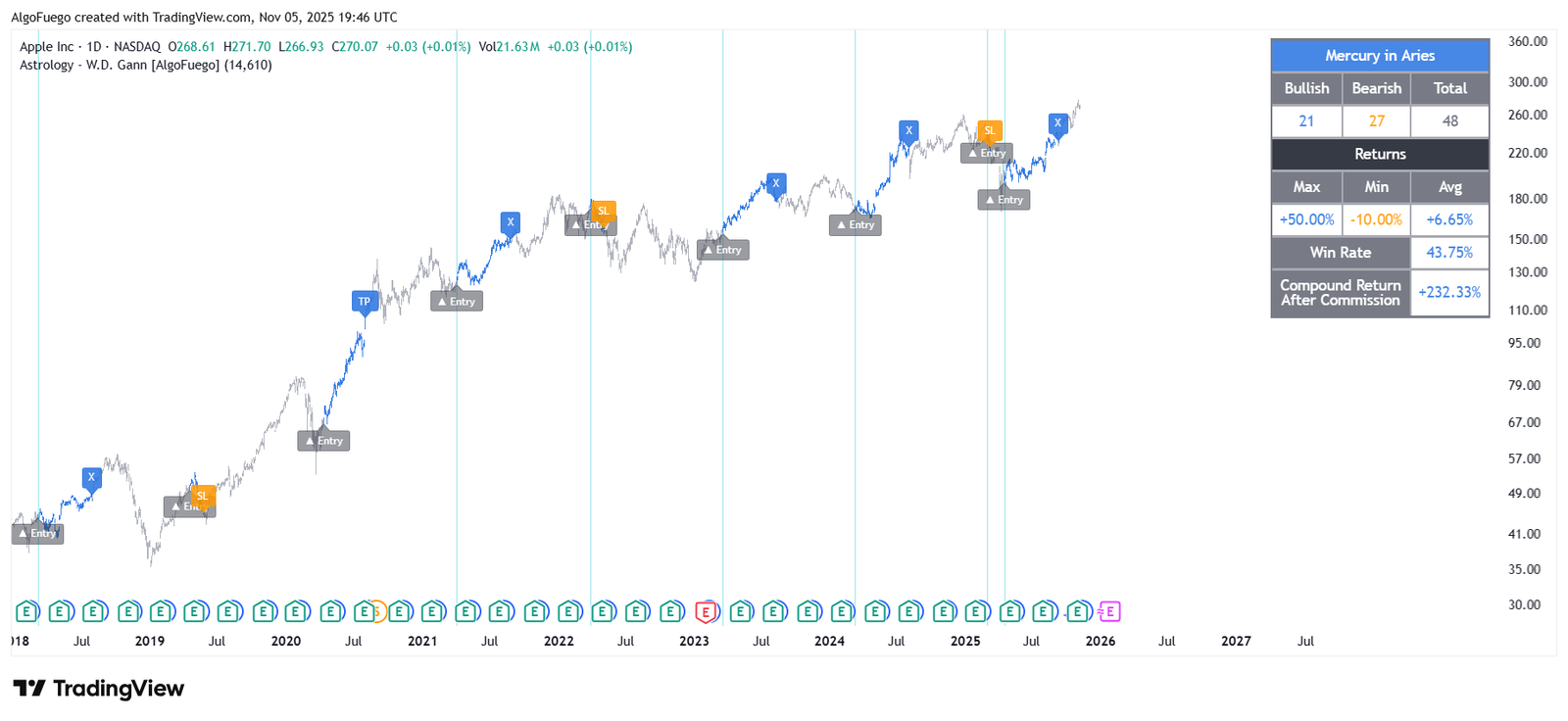Viewport: 1568px width, 721px height.
Task: Click the orange SL marker in 2025
Action: [x=990, y=130]
